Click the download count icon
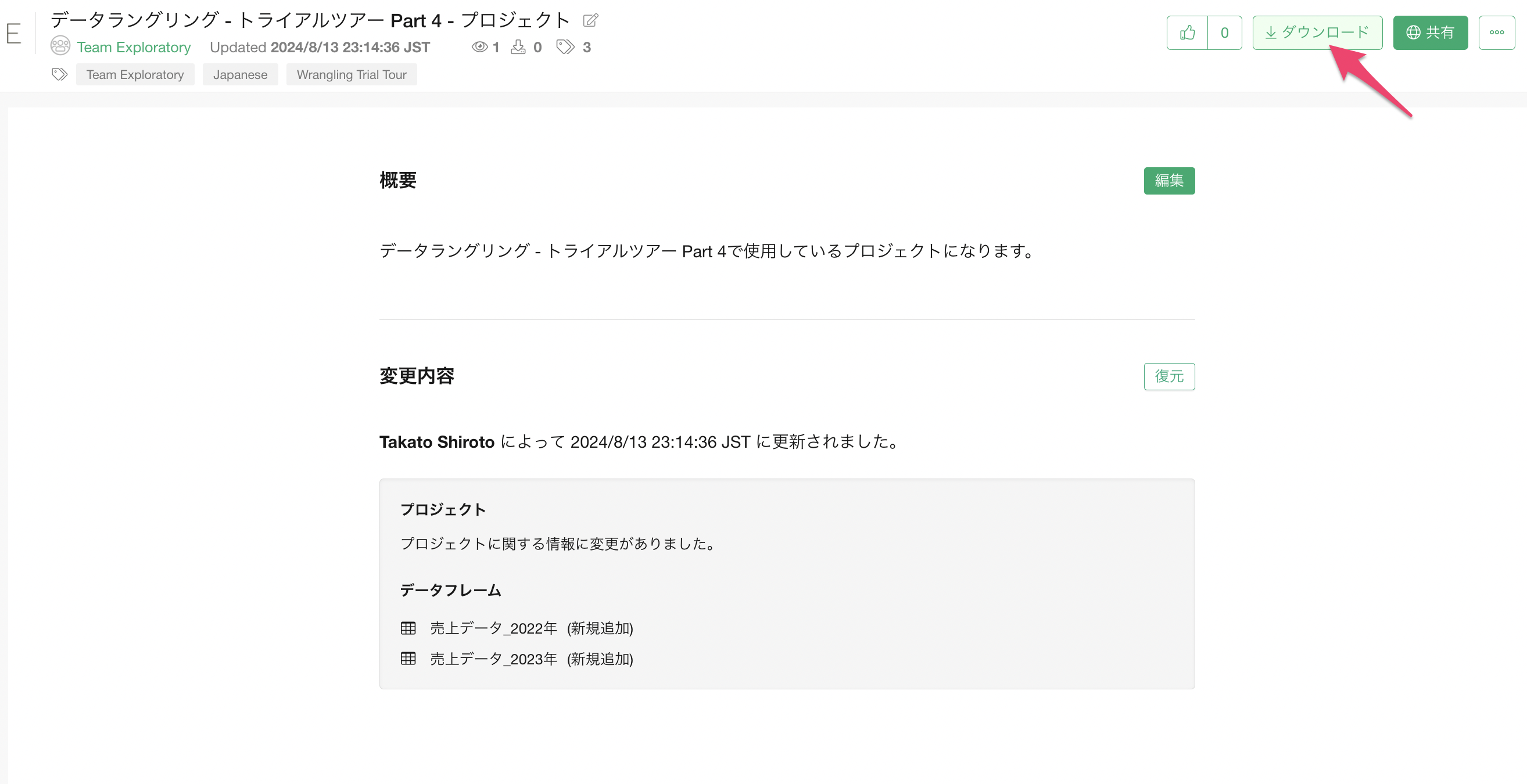 point(518,47)
